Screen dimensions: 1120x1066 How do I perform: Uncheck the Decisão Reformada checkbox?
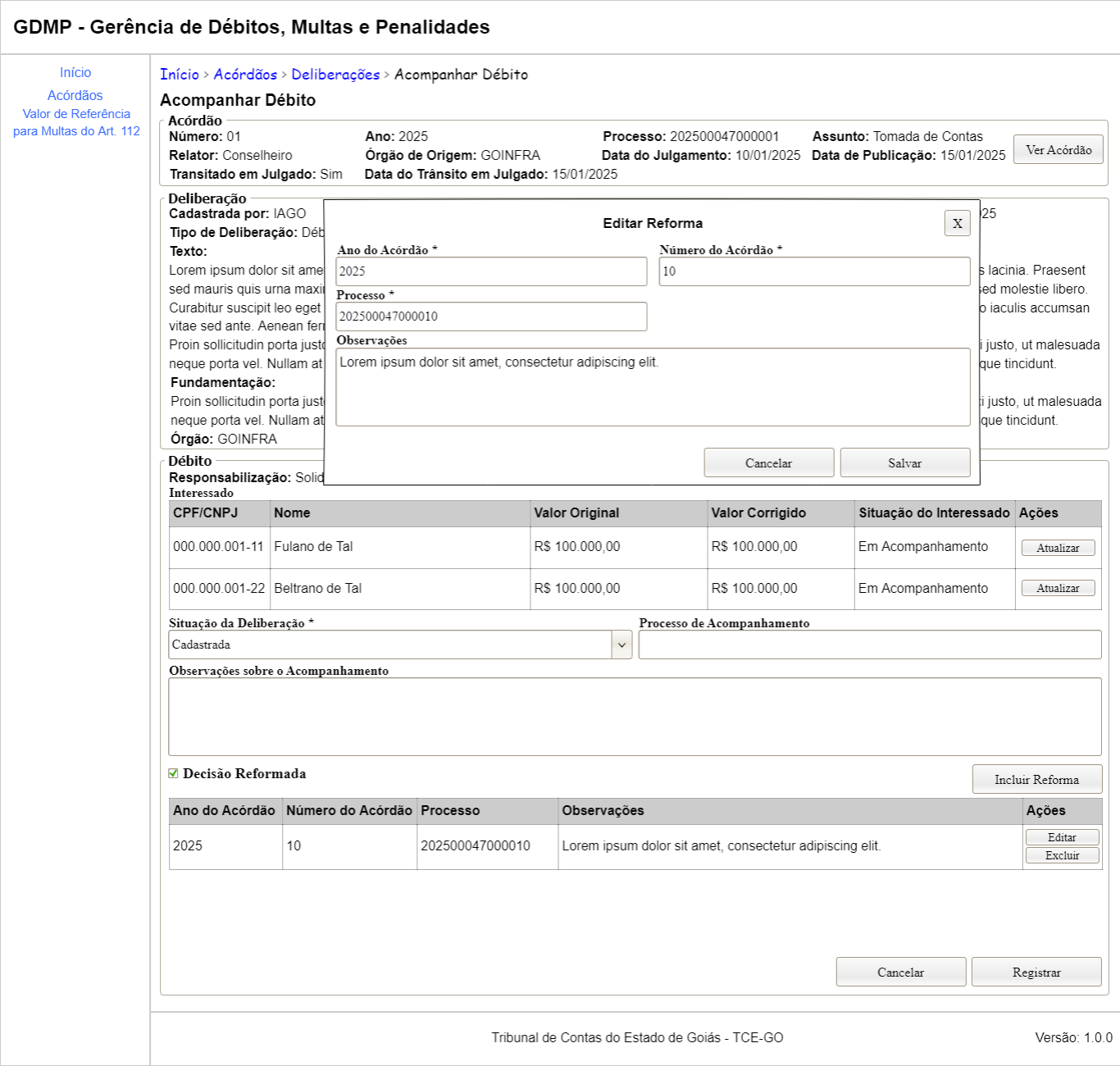pos(173,773)
